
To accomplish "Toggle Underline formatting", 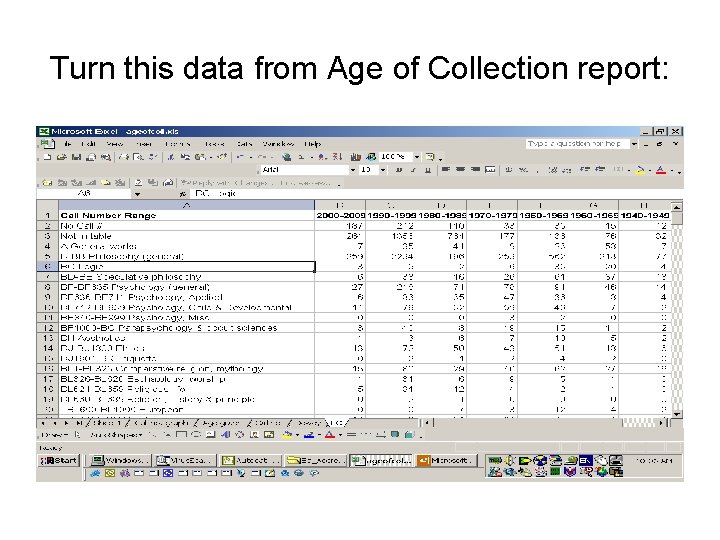I will (428, 170).
